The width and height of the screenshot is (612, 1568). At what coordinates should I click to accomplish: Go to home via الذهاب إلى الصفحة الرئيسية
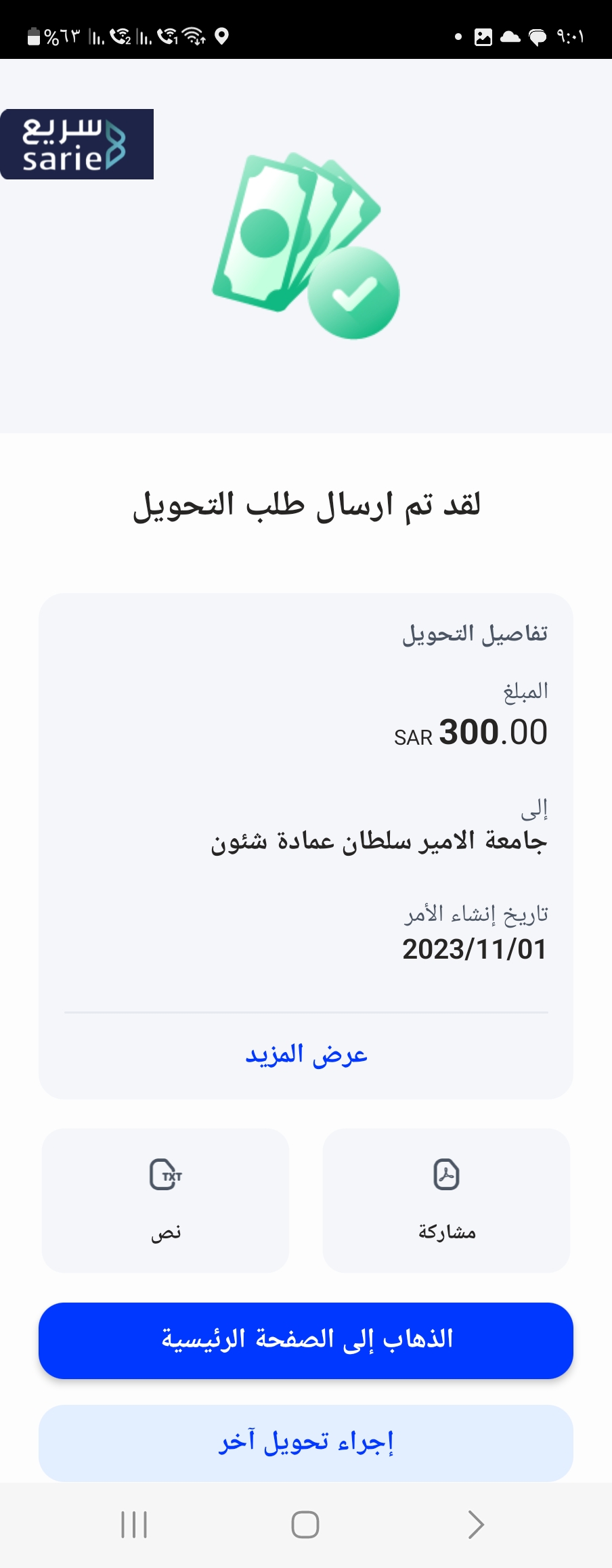click(x=306, y=1341)
